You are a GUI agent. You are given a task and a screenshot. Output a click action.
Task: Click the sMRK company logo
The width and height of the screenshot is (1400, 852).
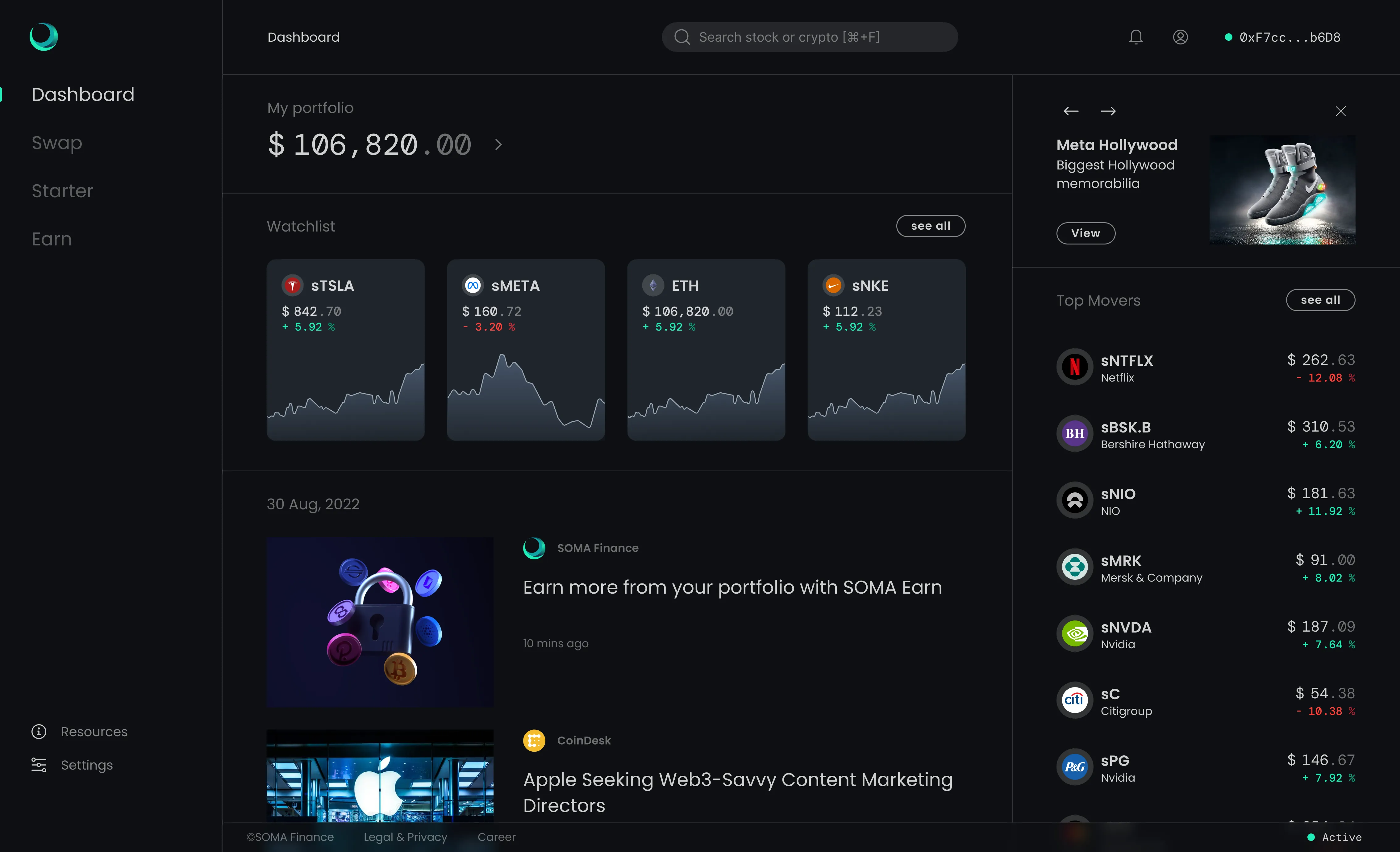point(1074,567)
